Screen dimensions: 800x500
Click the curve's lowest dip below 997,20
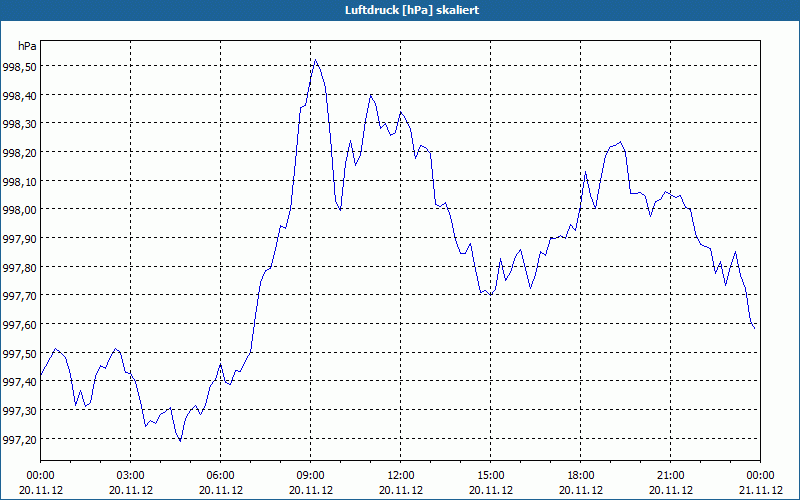pyautogui.click(x=180, y=441)
